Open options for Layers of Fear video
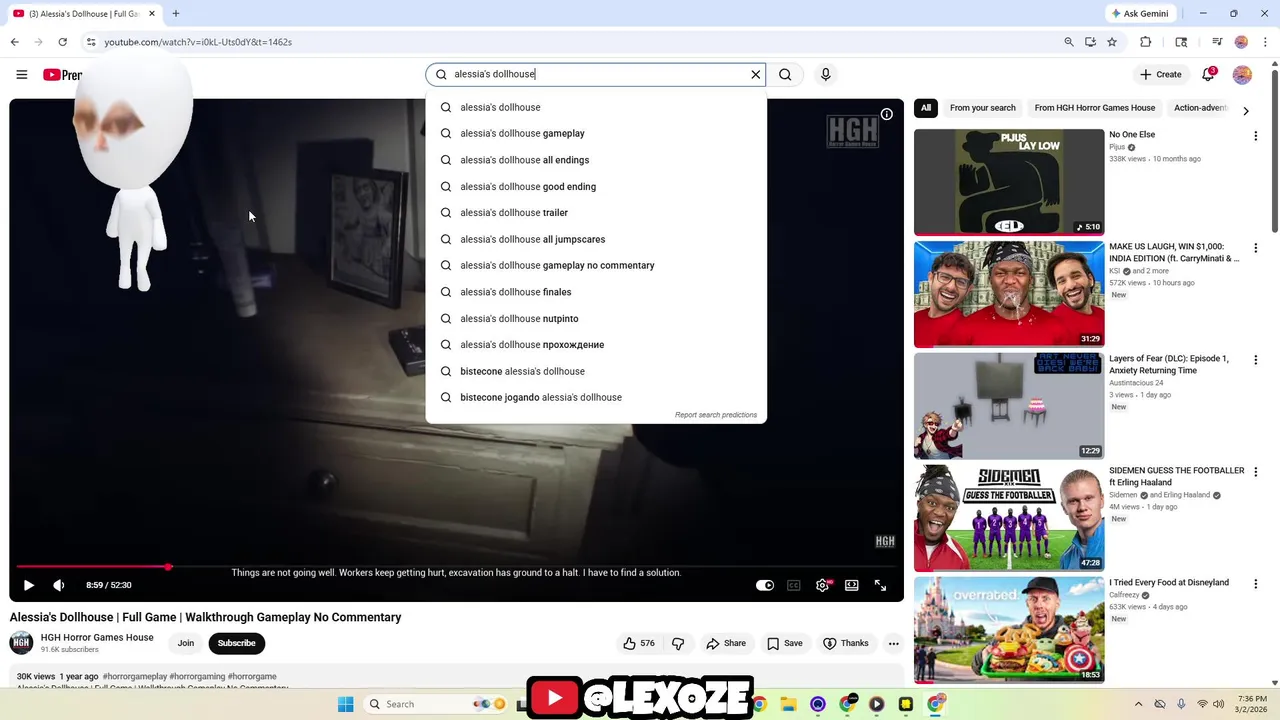This screenshot has width=1280, height=720. [x=1256, y=360]
